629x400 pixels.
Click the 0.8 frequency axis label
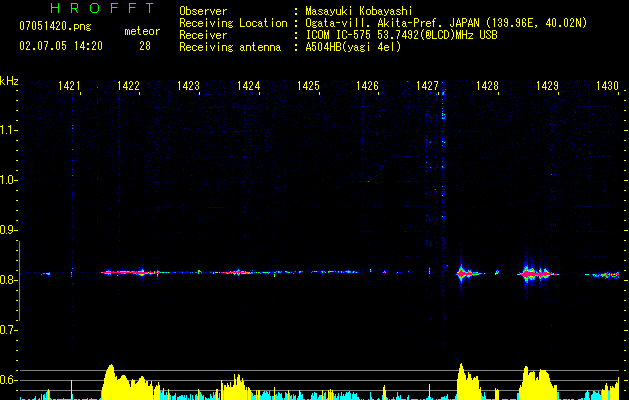point(8,280)
